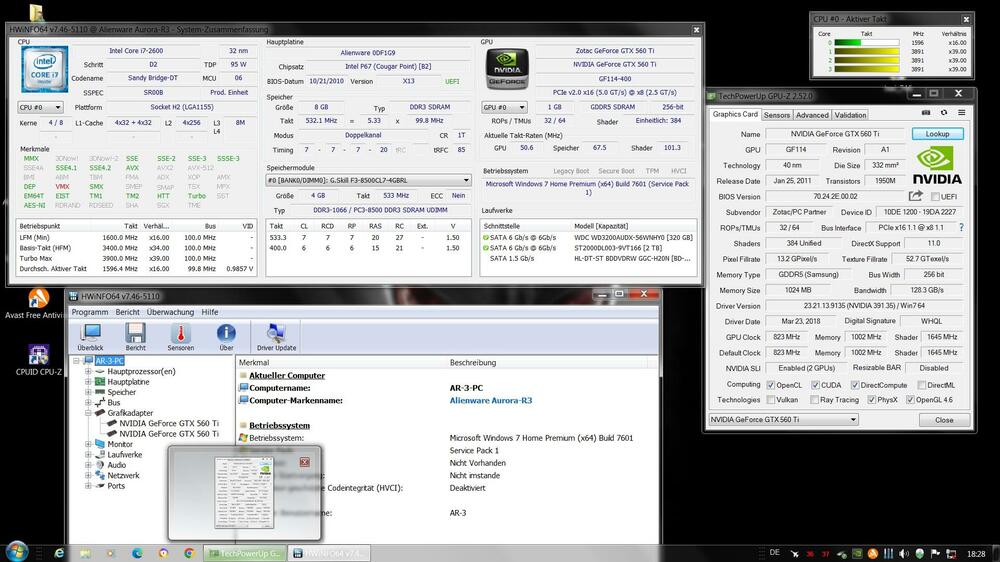This screenshot has height=562, width=1000.
Task: Click the BIOS export share icon in GPU-Z
Action: (915, 197)
